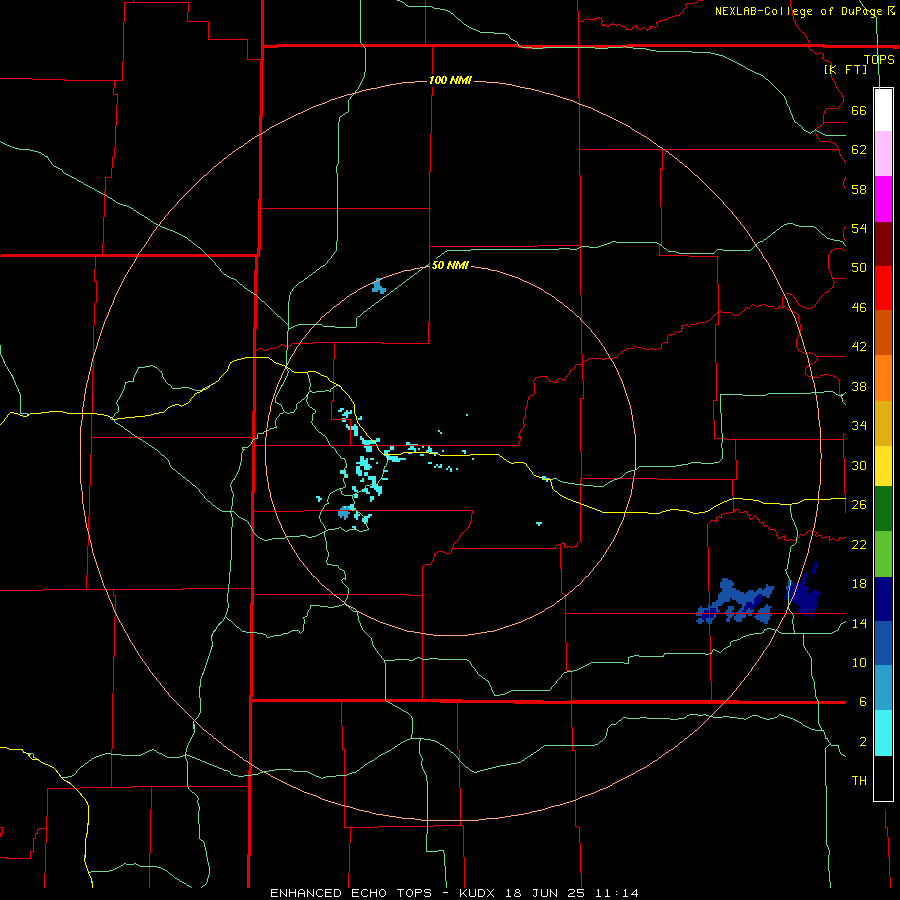Click the black TH threshold swatch
The image size is (900, 900).
(883, 778)
